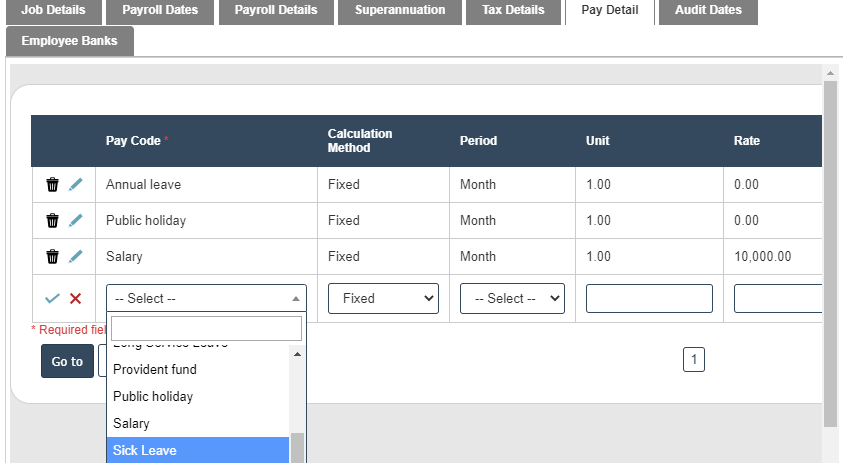
Task: Open the Calculation Method Fixed dropdown
Action: click(x=383, y=298)
